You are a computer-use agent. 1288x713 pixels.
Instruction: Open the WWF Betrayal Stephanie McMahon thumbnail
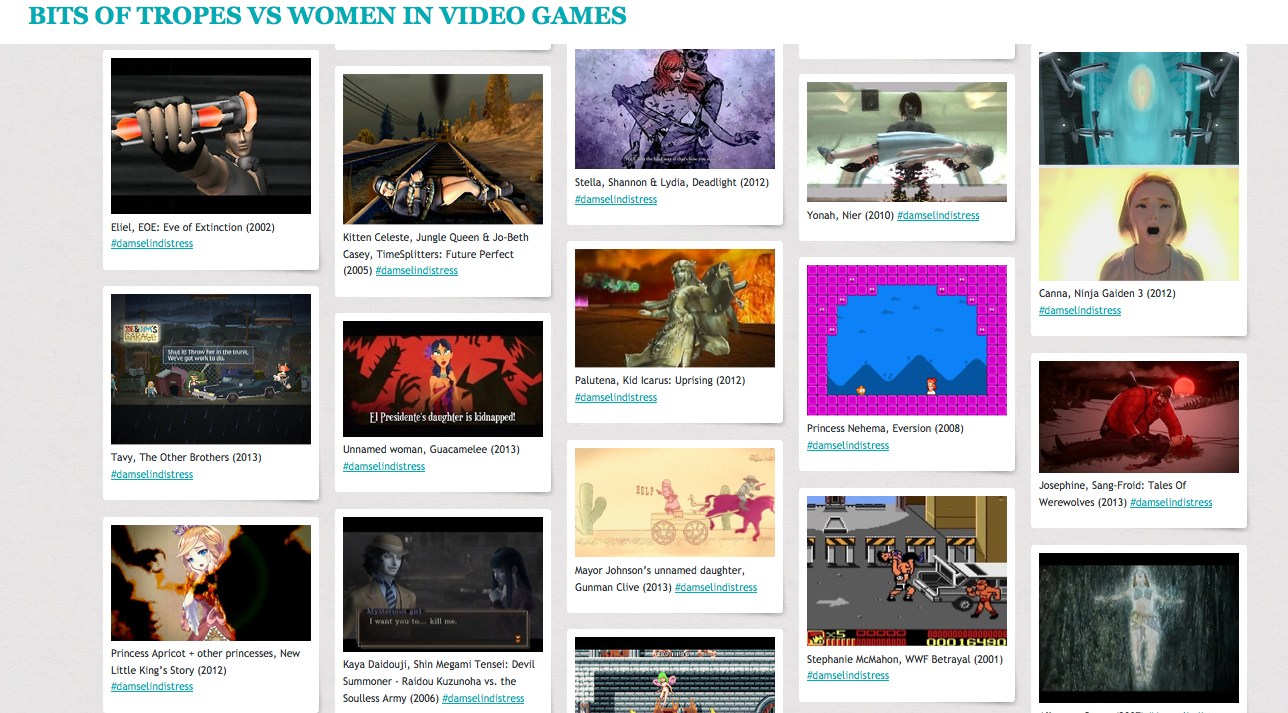(x=907, y=571)
